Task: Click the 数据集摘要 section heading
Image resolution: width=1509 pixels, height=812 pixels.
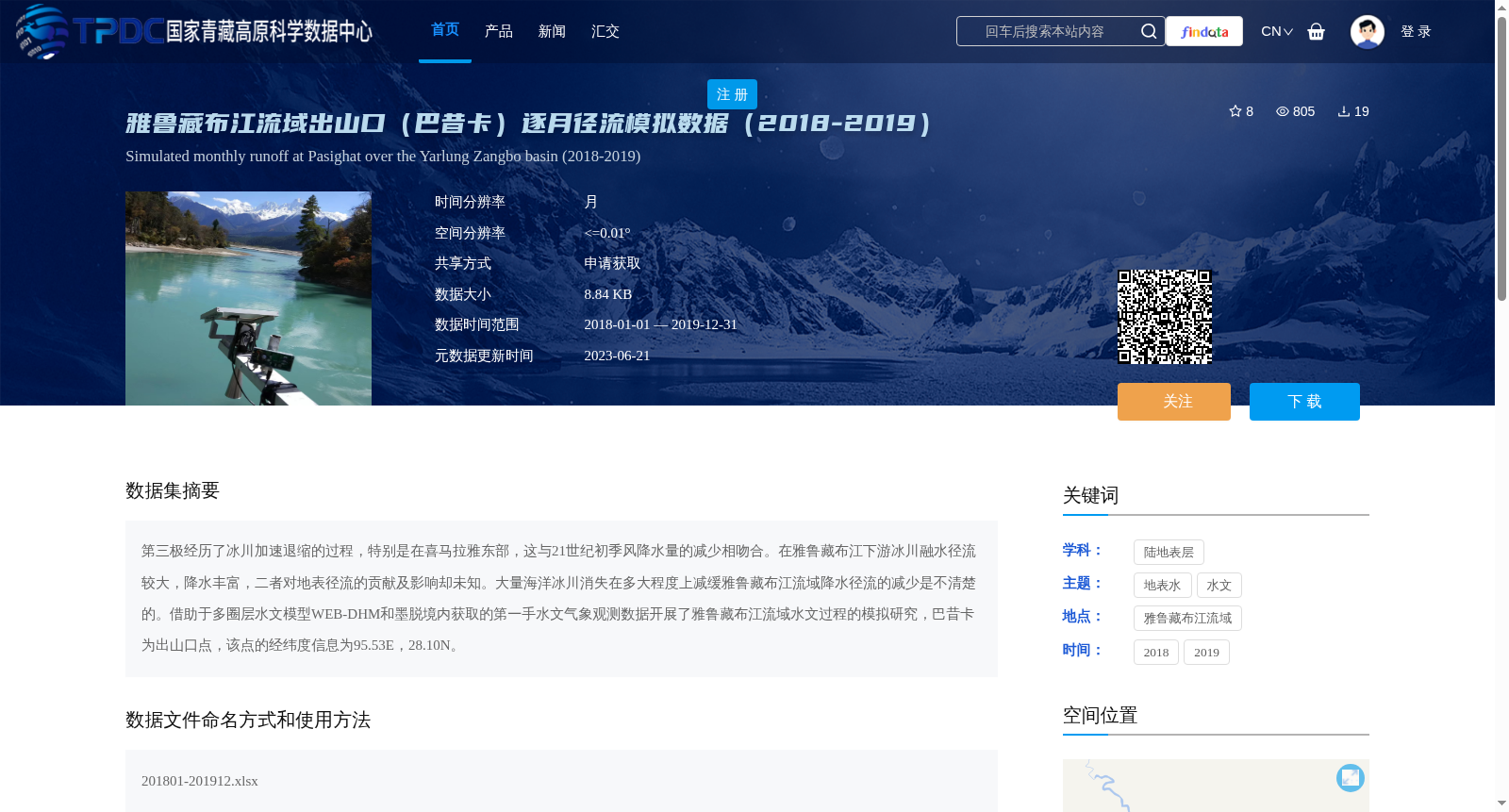Action: point(173,490)
